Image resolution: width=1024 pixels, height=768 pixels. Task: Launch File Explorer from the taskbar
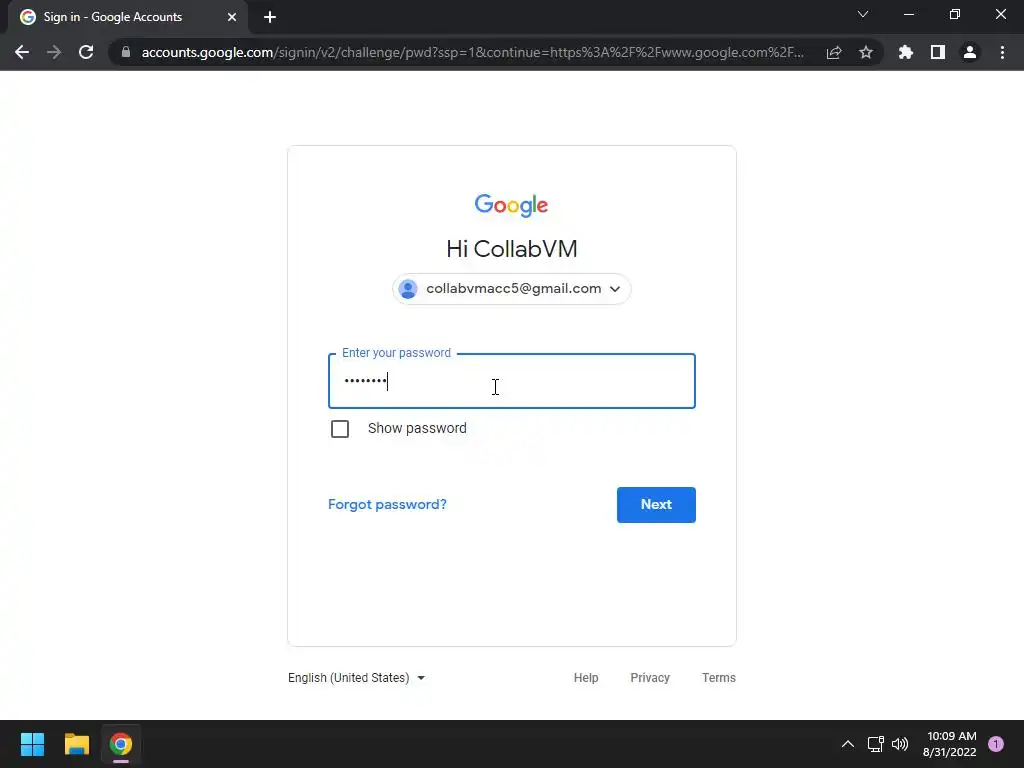[76, 744]
